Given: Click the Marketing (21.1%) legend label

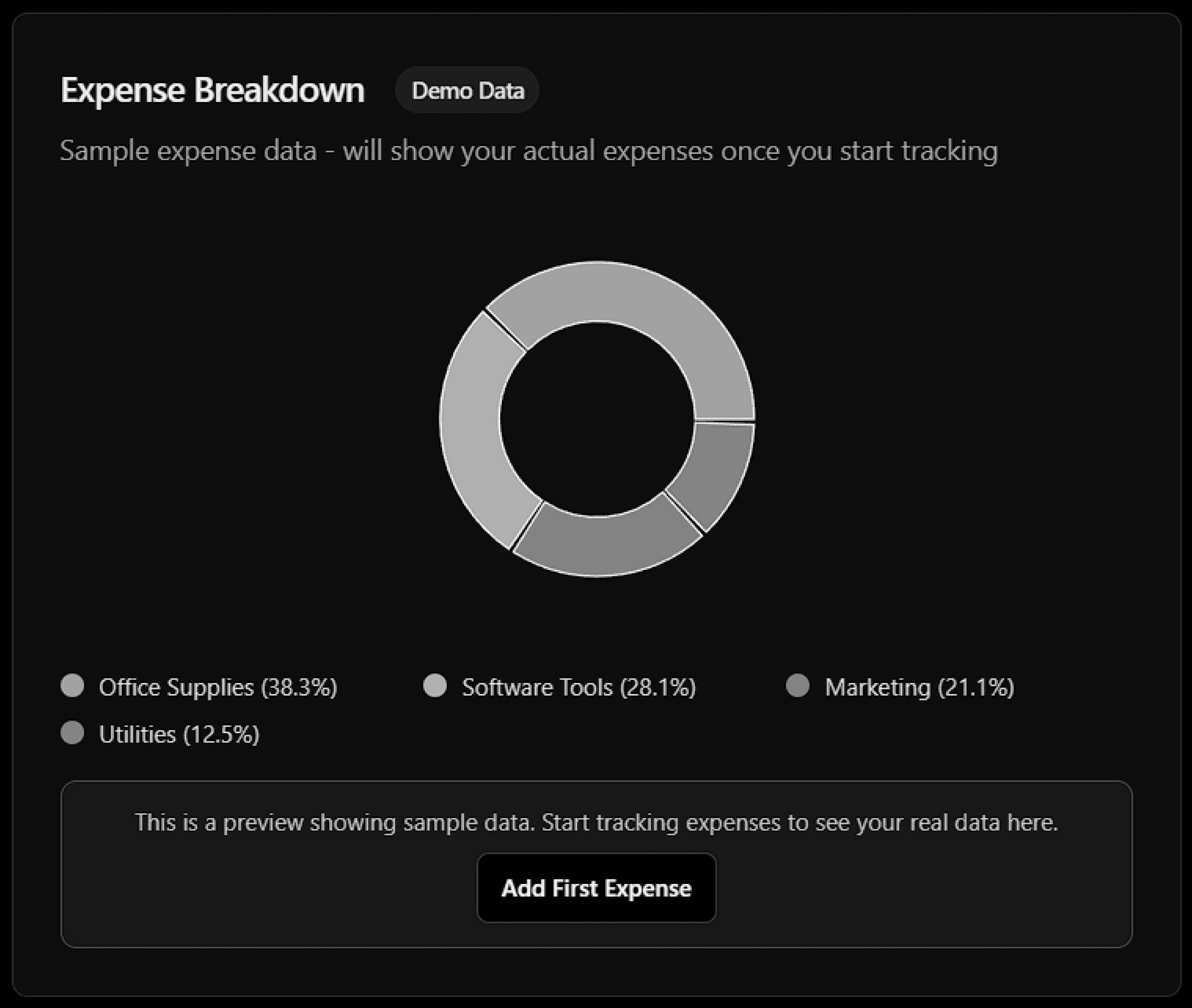Looking at the screenshot, I should click(919, 687).
